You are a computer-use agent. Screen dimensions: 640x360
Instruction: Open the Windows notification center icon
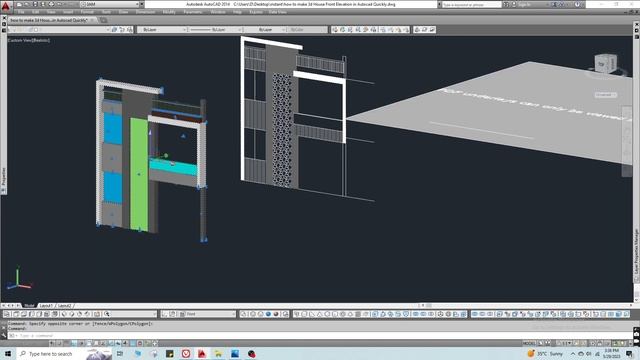click(x=629, y=353)
